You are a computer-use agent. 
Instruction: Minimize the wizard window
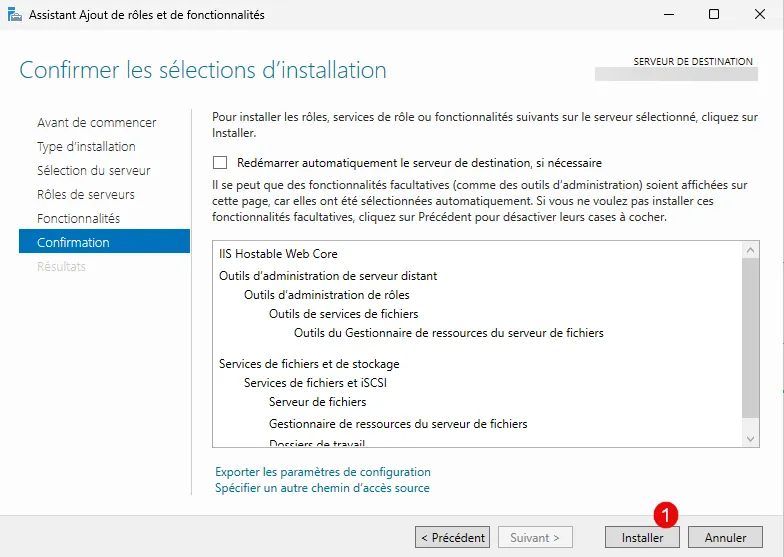(x=667, y=15)
